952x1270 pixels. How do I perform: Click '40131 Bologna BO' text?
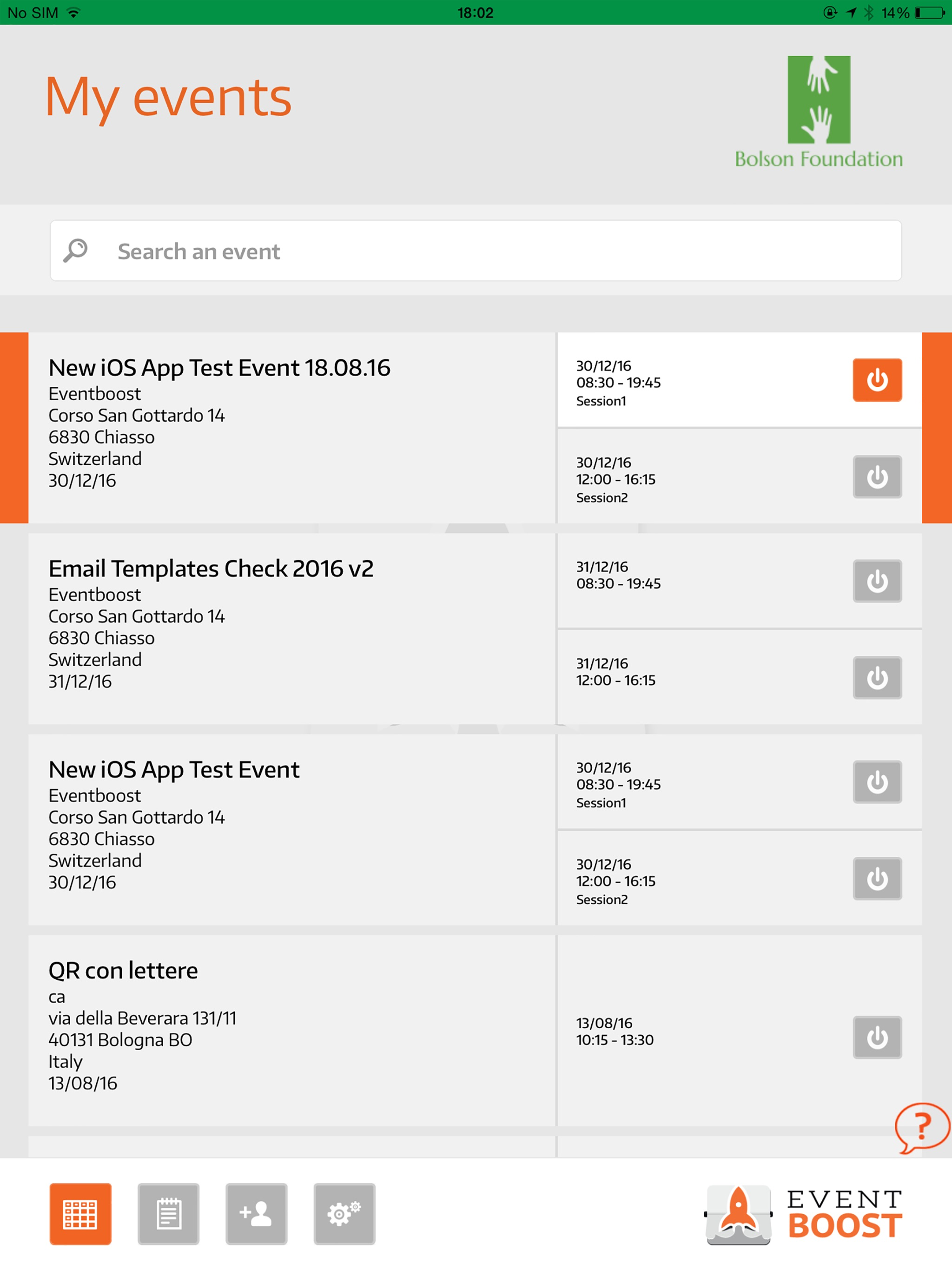(x=120, y=1040)
